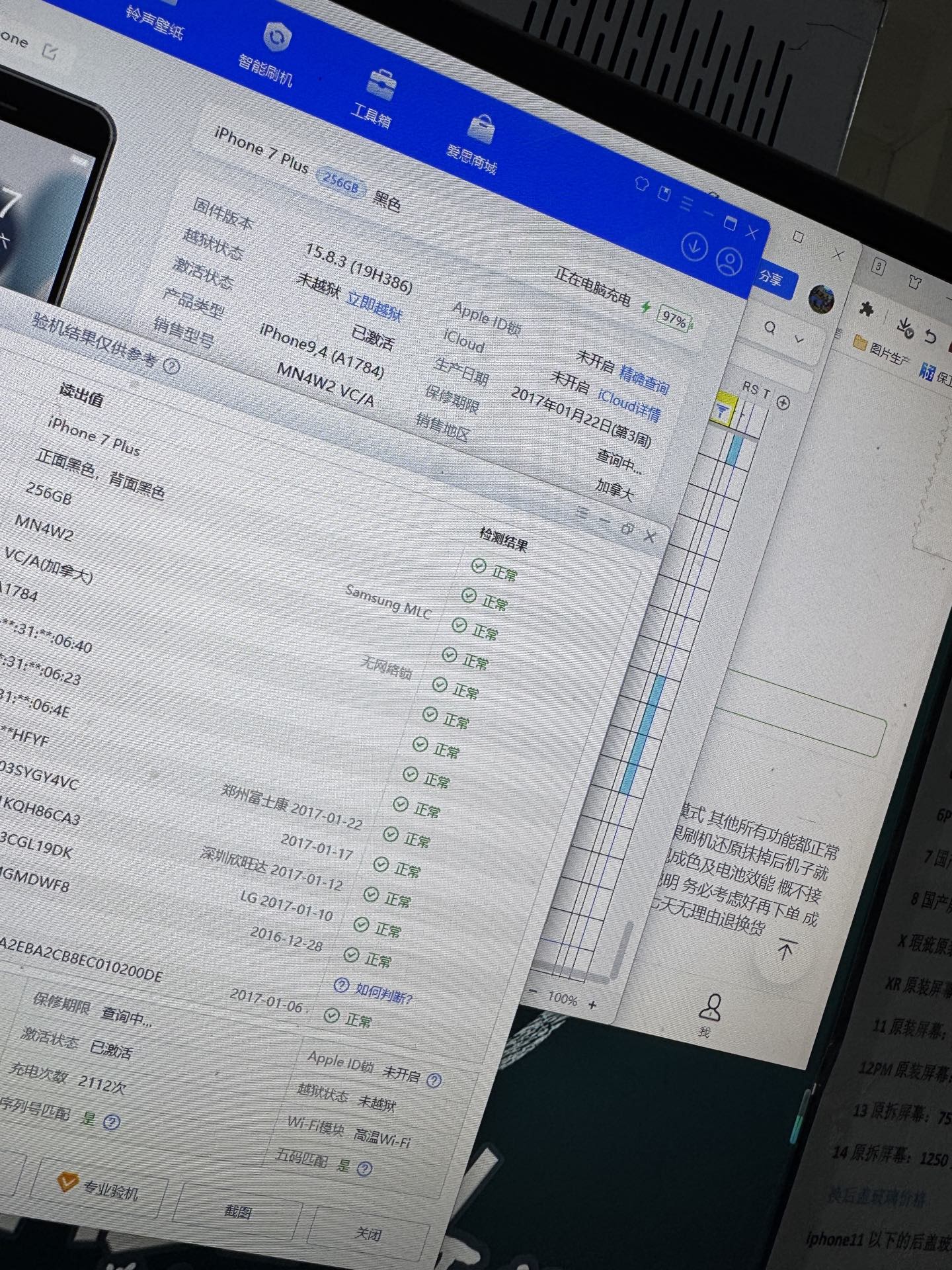Click help icon beside 序列号匹配 是
The width and height of the screenshot is (952, 1270).
tap(112, 1122)
